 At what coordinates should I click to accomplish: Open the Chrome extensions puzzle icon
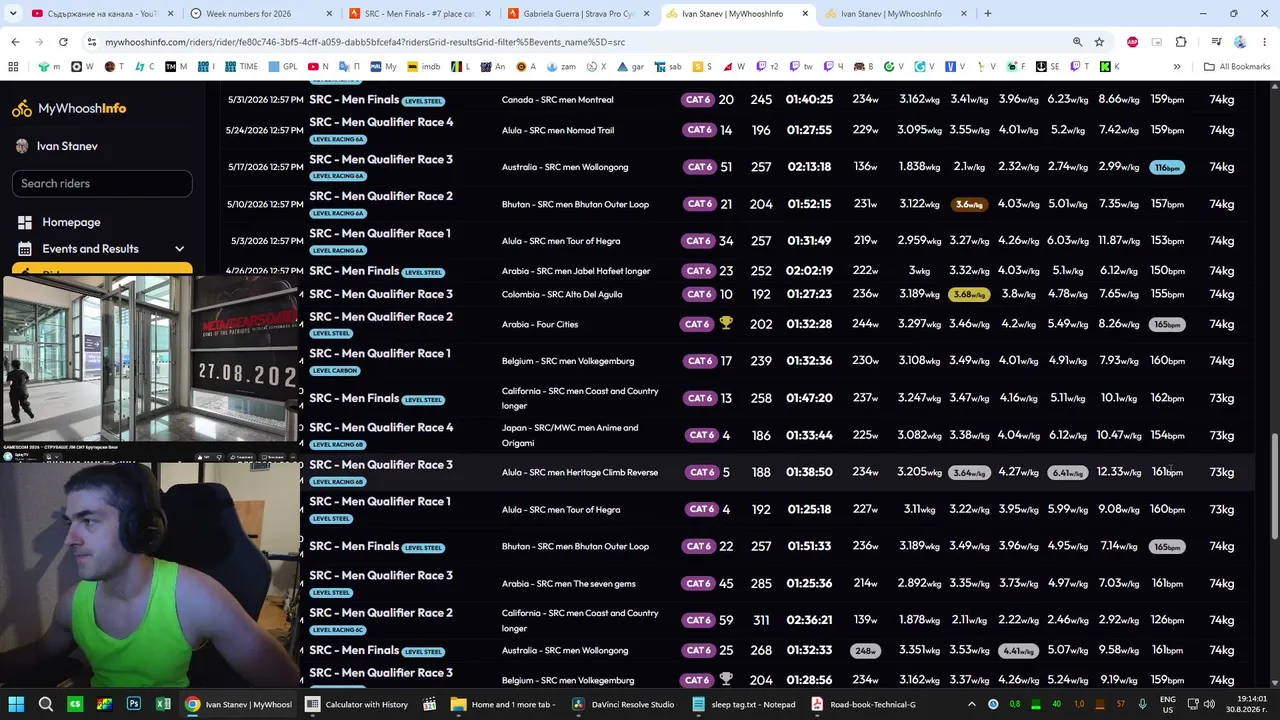coord(1181,42)
